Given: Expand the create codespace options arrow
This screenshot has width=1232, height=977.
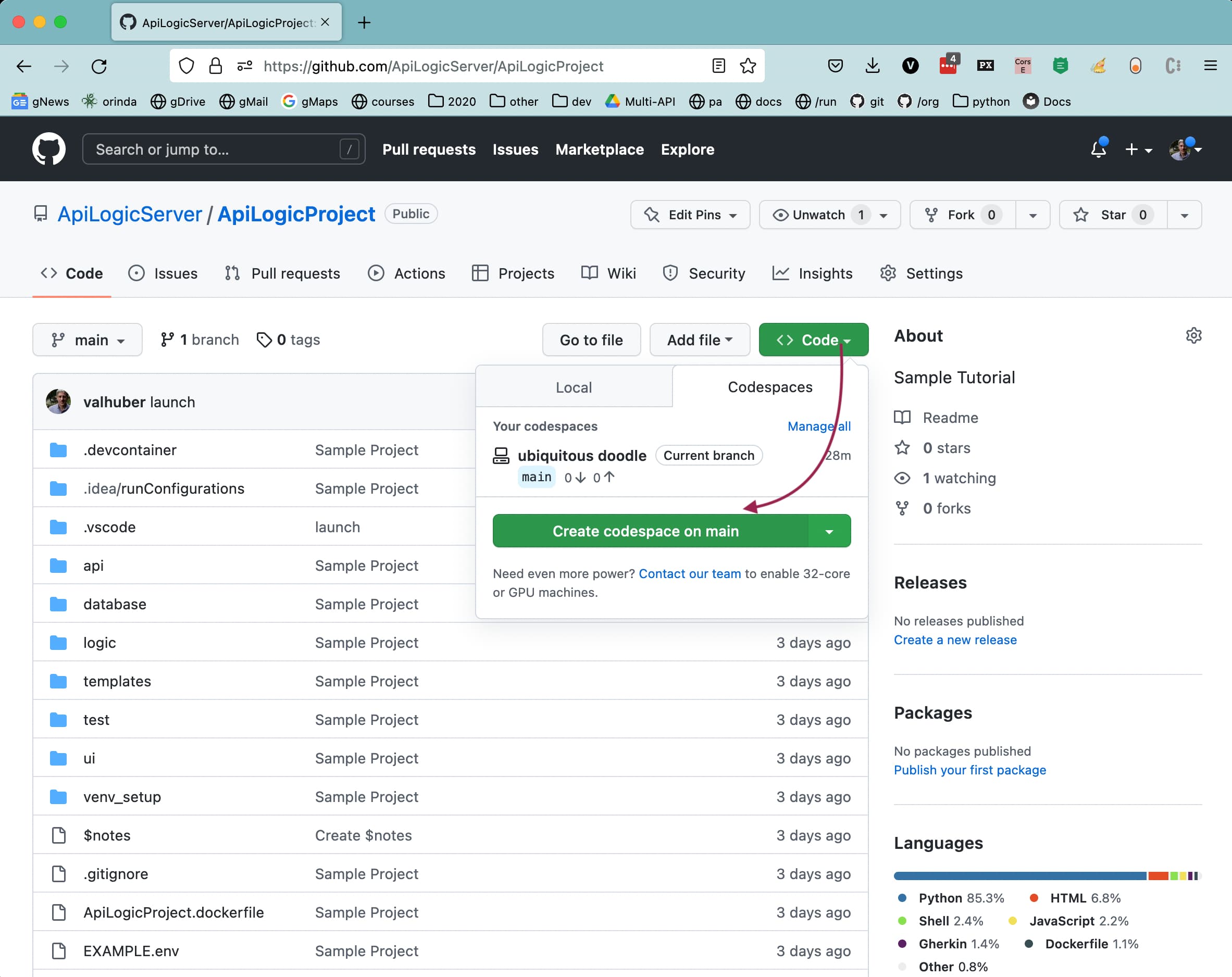Looking at the screenshot, I should [x=829, y=531].
